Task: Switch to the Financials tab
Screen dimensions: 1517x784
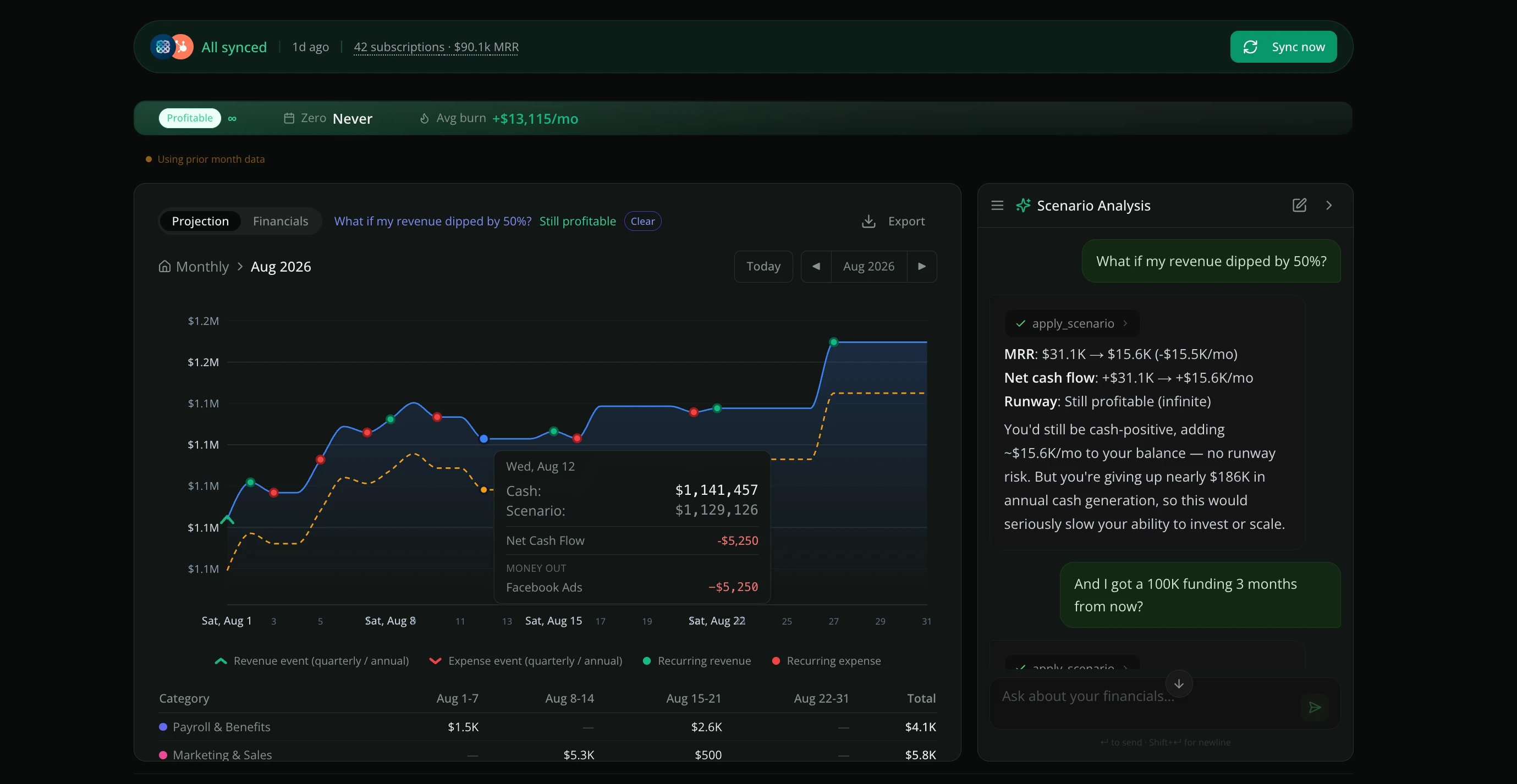Action: [281, 220]
